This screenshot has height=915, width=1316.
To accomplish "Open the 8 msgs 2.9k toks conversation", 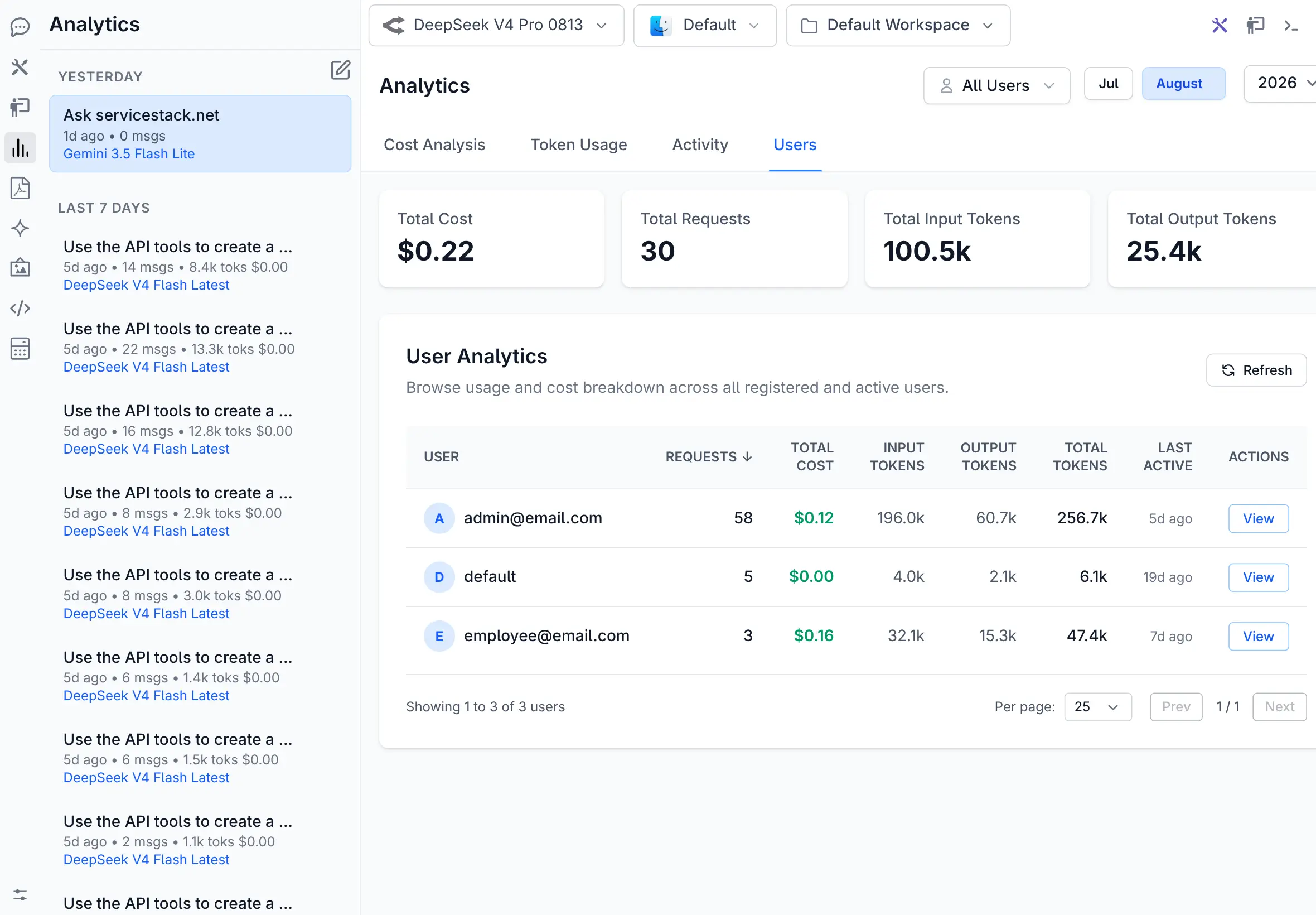I will (200, 512).
